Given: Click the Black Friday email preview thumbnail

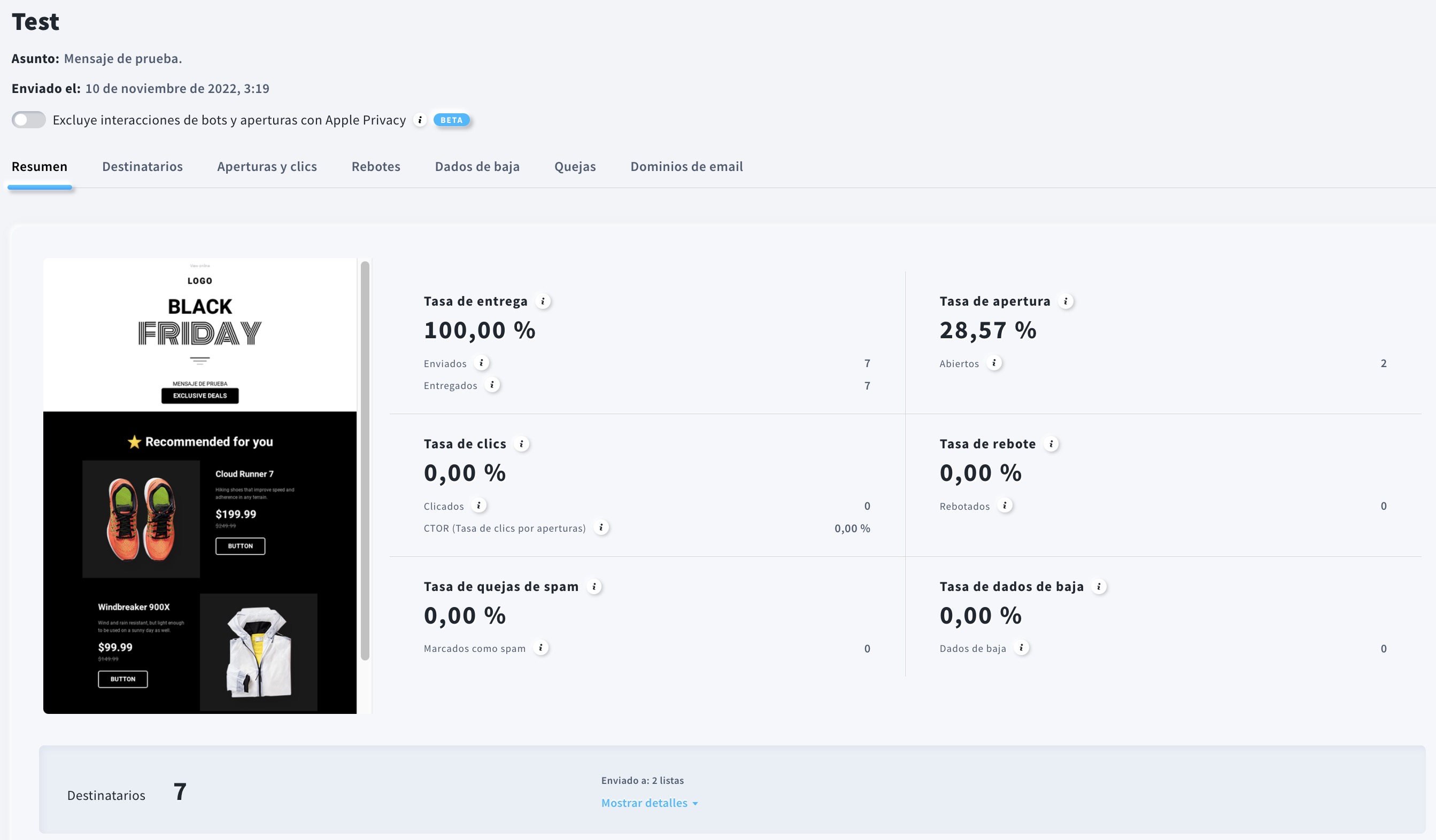Looking at the screenshot, I should pyautogui.click(x=199, y=484).
